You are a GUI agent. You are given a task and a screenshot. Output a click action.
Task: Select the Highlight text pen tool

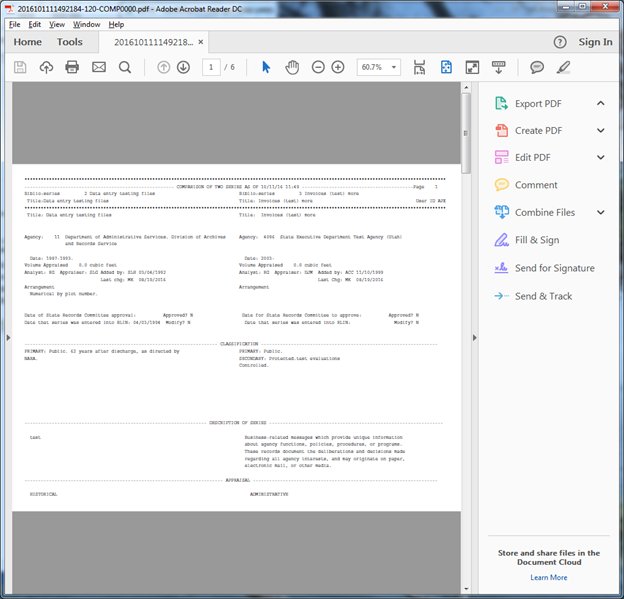[x=563, y=67]
